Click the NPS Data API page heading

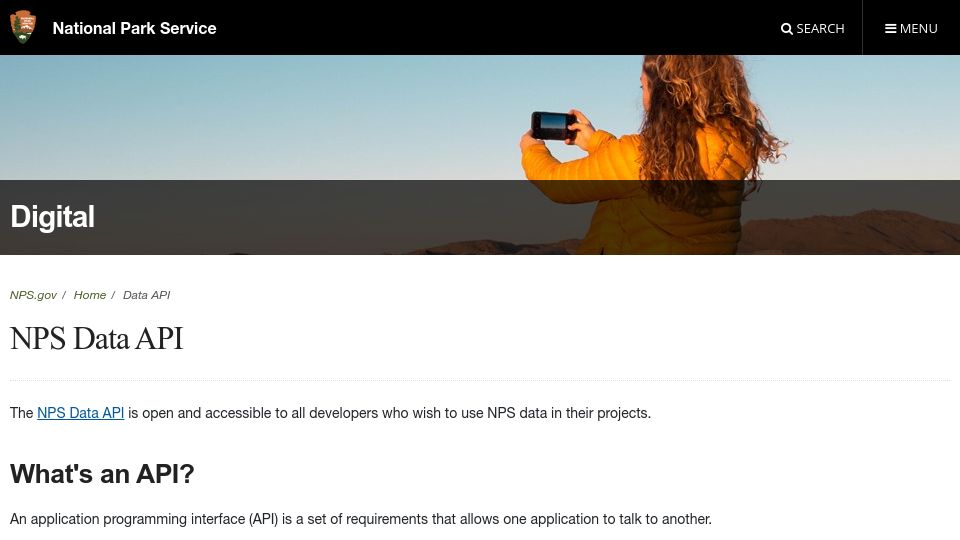point(97,339)
